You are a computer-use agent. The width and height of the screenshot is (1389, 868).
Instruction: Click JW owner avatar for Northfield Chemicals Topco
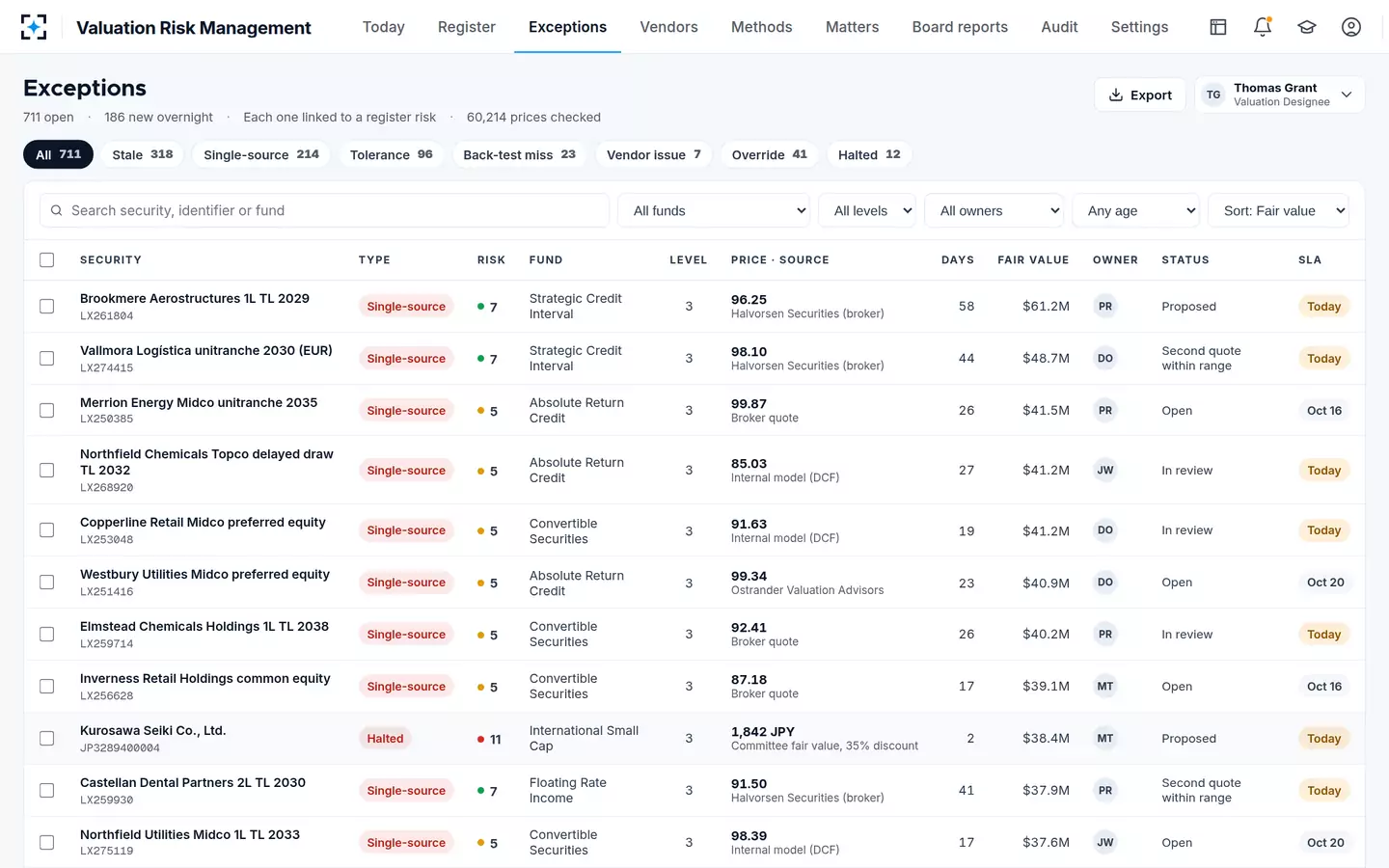coord(1105,471)
